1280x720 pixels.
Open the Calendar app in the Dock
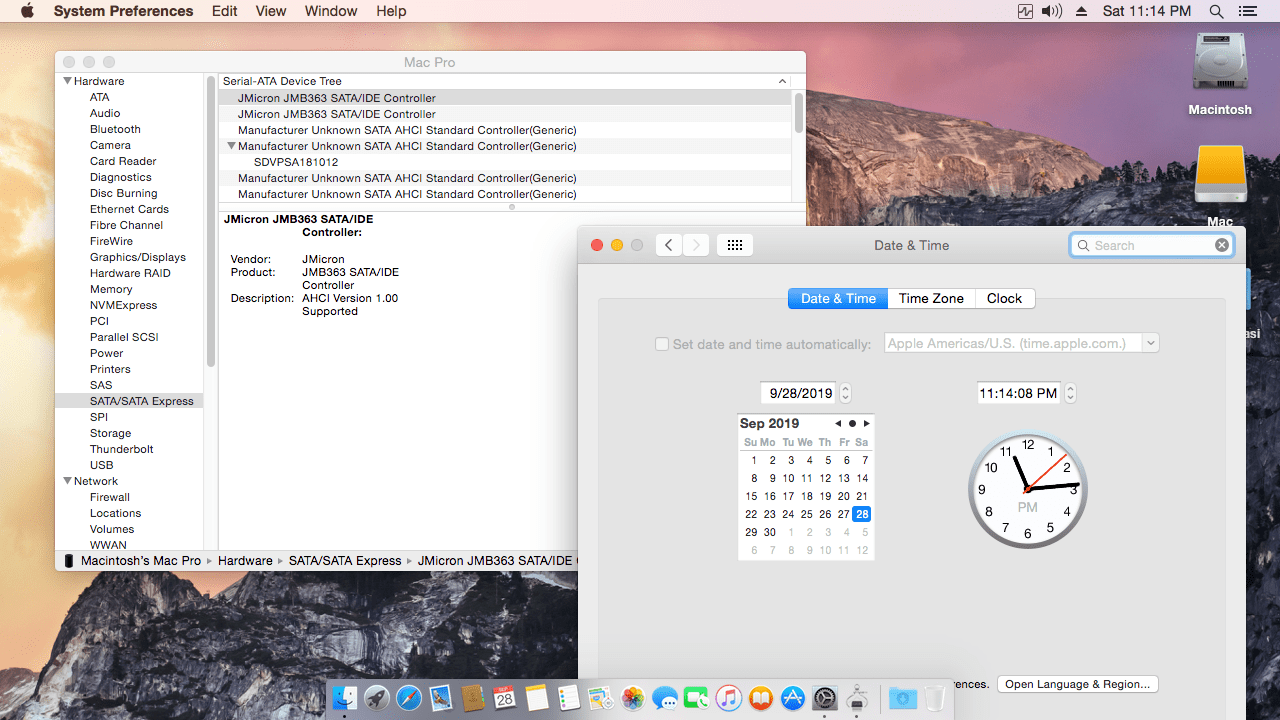tap(505, 698)
